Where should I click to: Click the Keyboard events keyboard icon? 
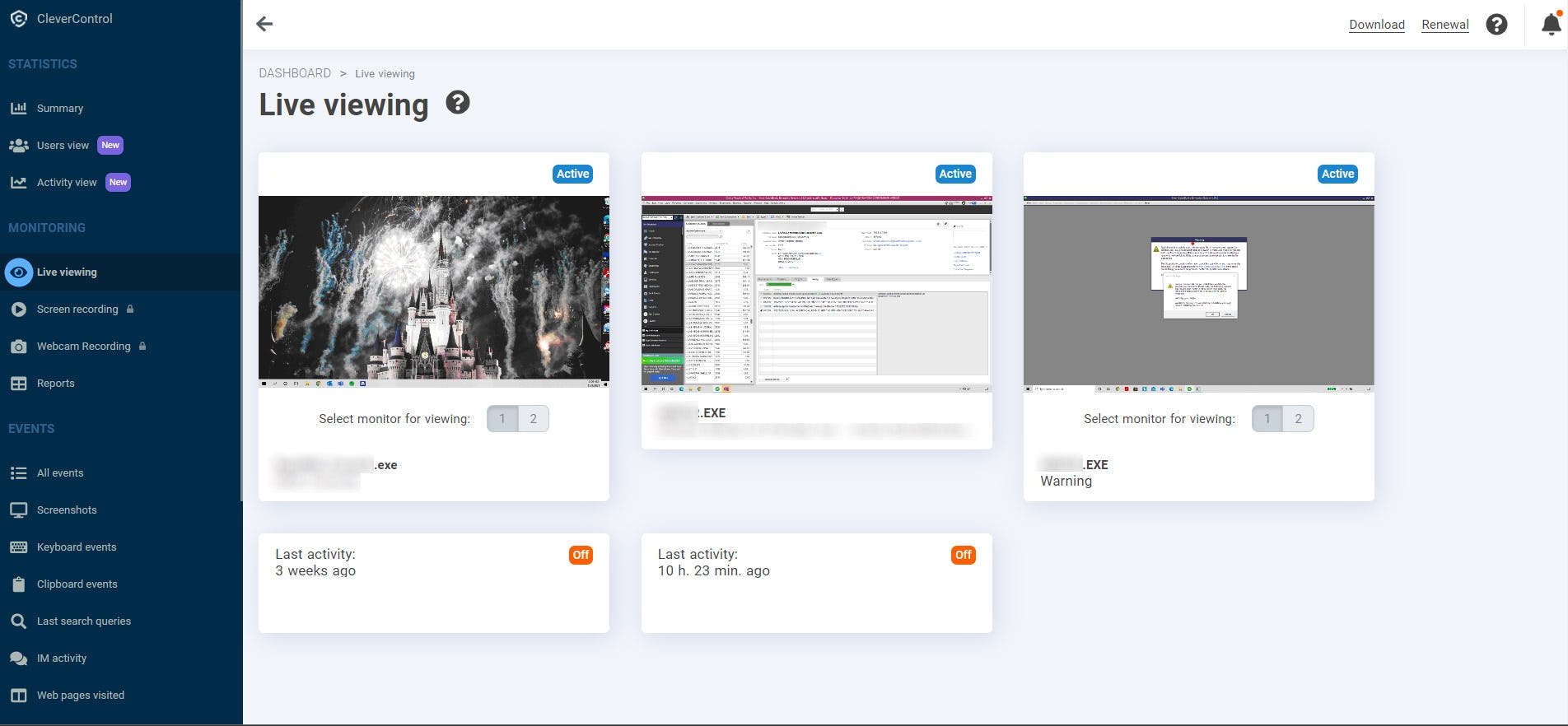(18, 547)
